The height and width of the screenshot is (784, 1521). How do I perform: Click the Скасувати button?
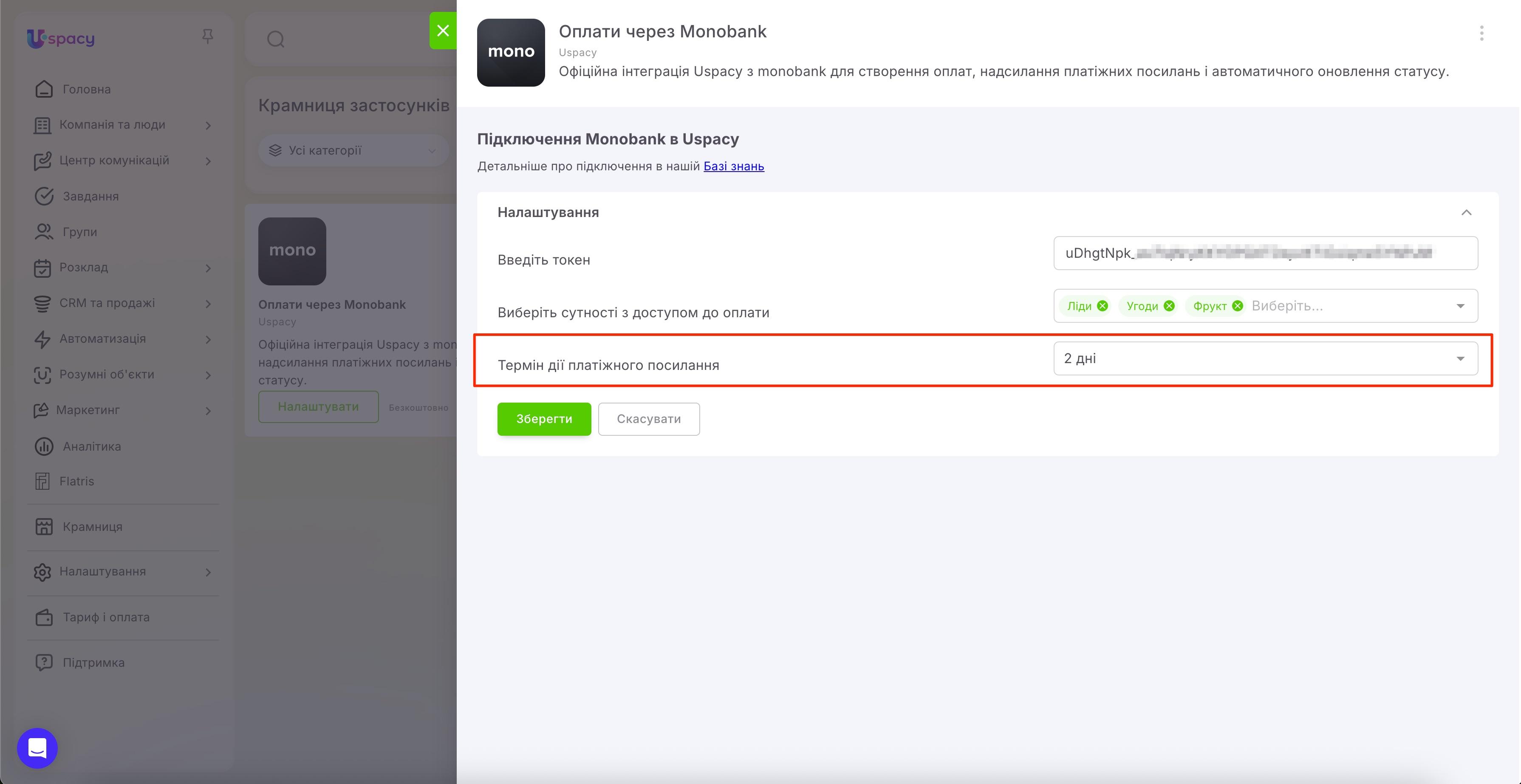(649, 419)
